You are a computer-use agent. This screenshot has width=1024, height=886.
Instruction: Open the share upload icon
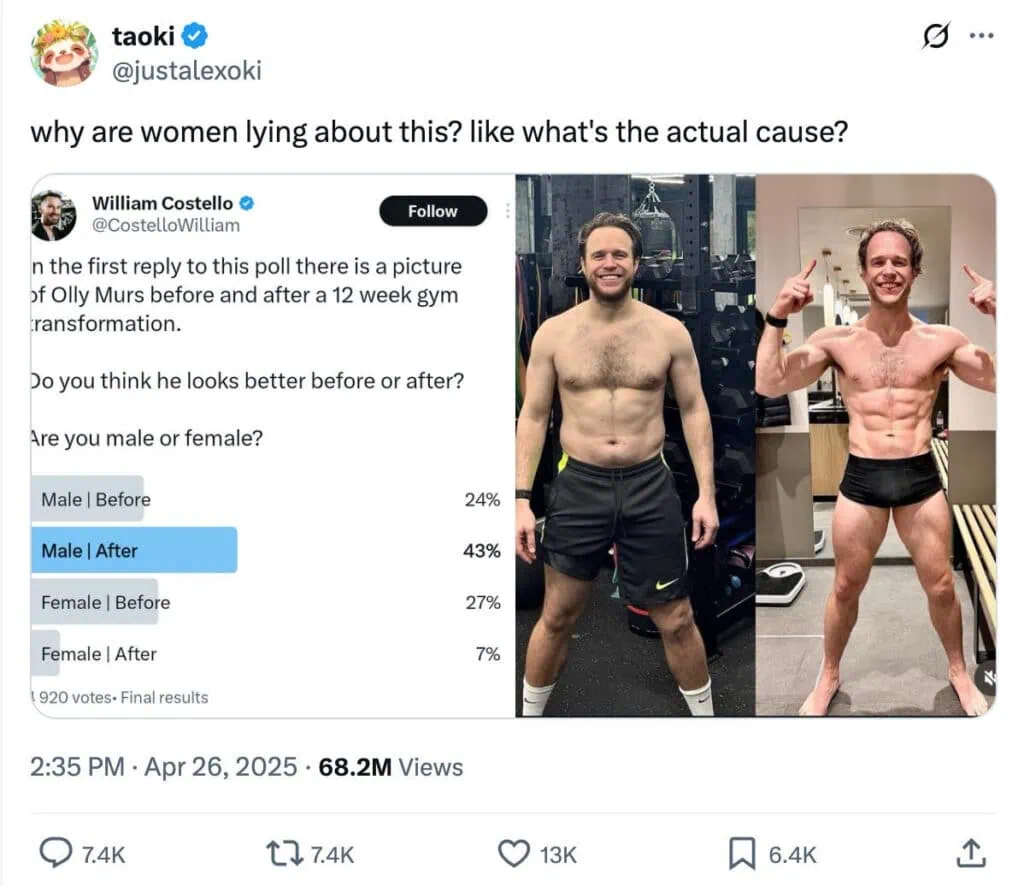[969, 853]
